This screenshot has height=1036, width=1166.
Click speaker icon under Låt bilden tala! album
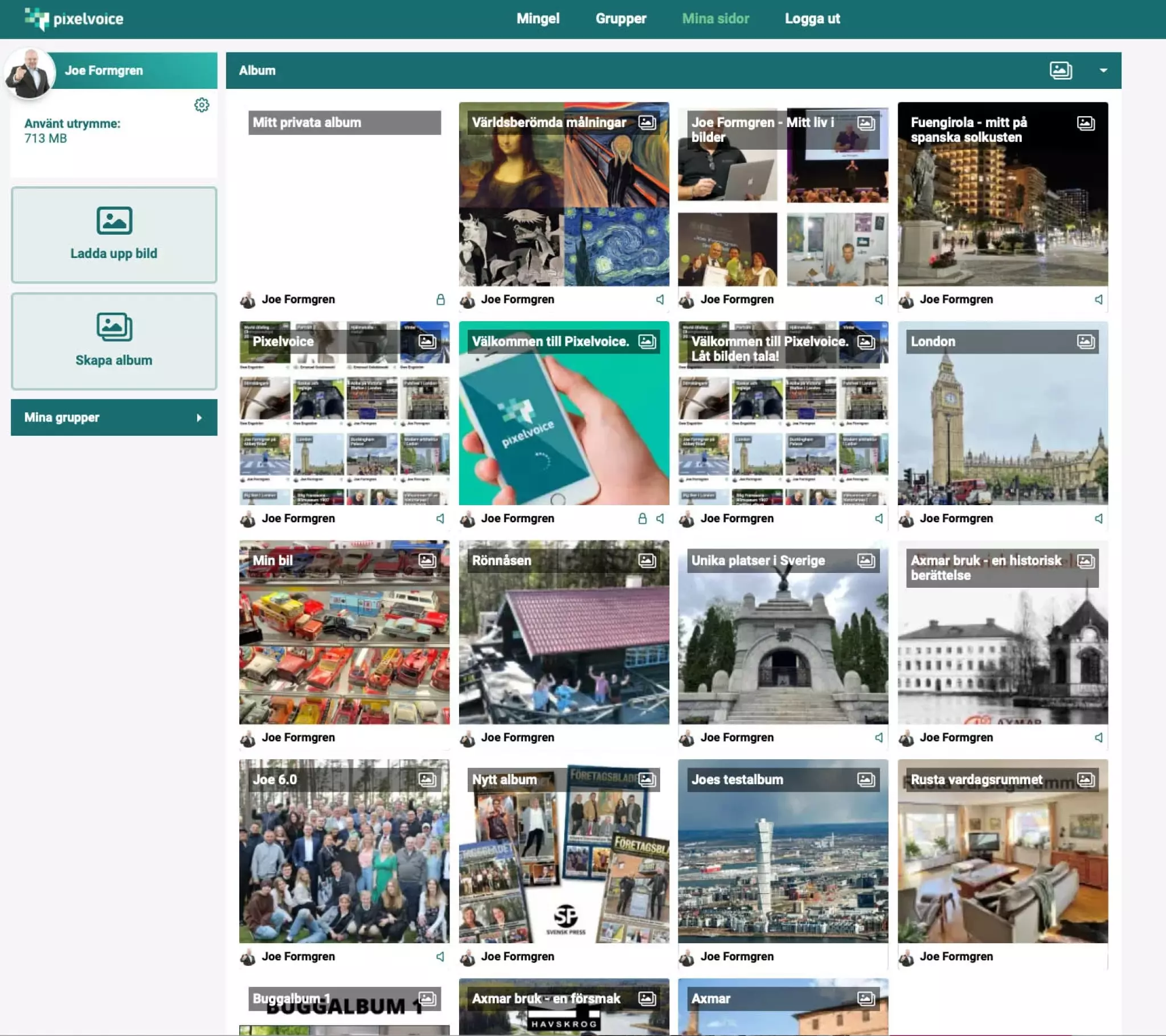point(879,519)
